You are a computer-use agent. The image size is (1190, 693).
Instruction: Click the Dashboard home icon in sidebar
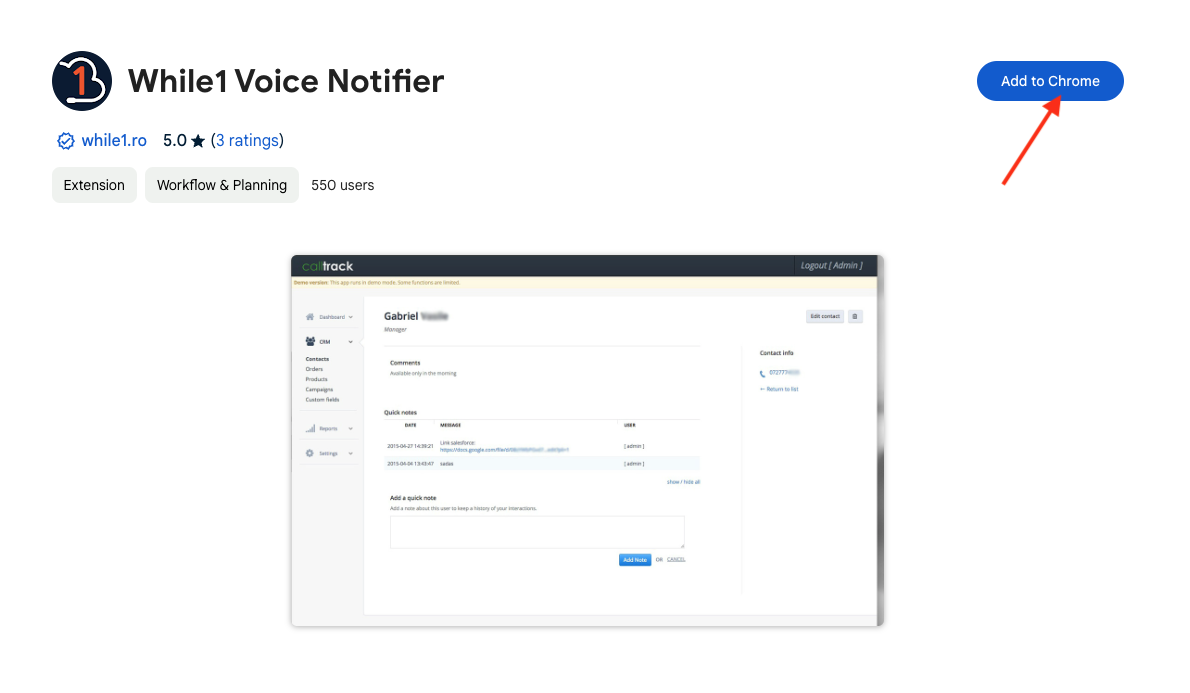[310, 316]
